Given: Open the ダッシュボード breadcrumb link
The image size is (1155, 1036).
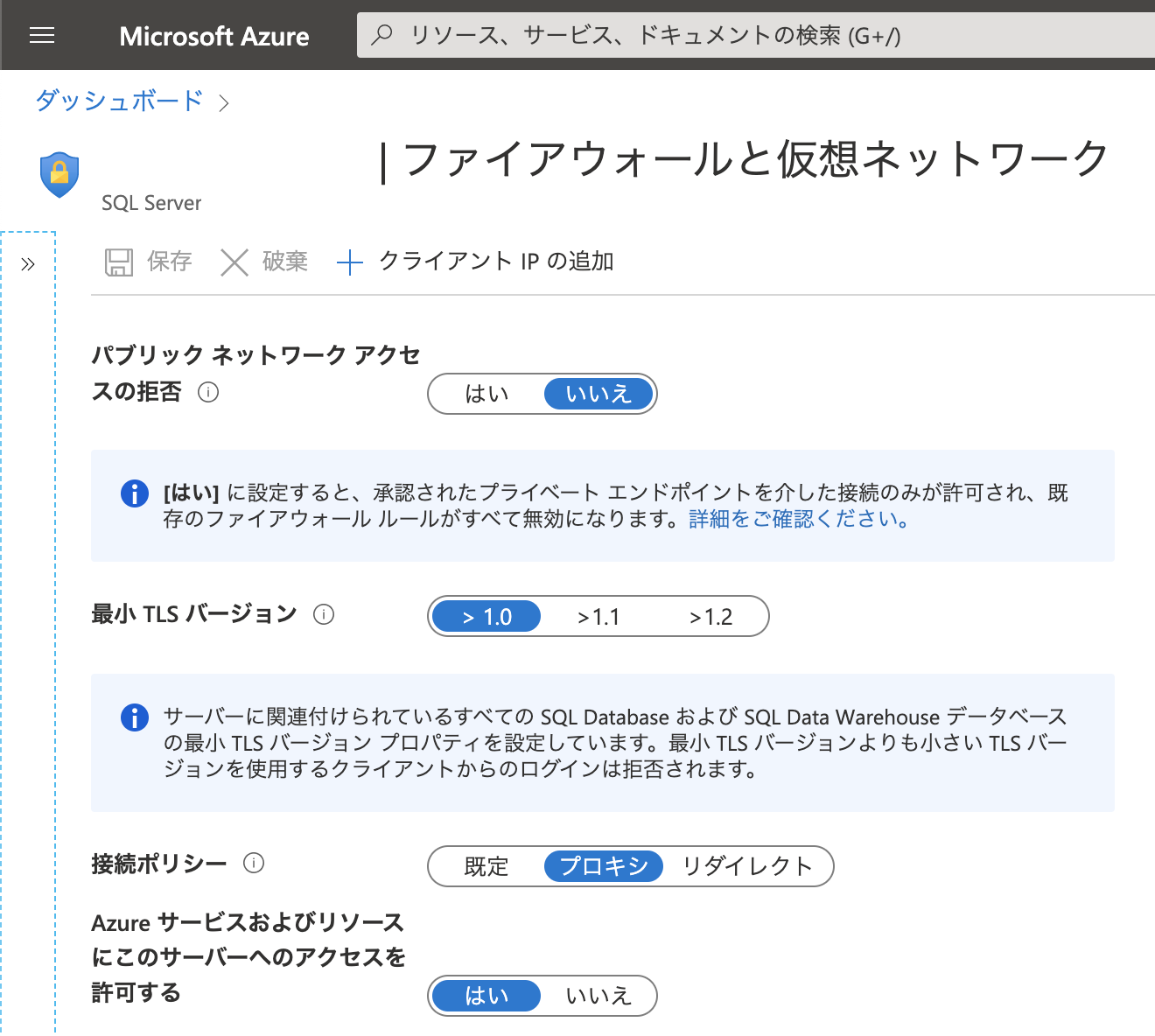Looking at the screenshot, I should click(119, 101).
